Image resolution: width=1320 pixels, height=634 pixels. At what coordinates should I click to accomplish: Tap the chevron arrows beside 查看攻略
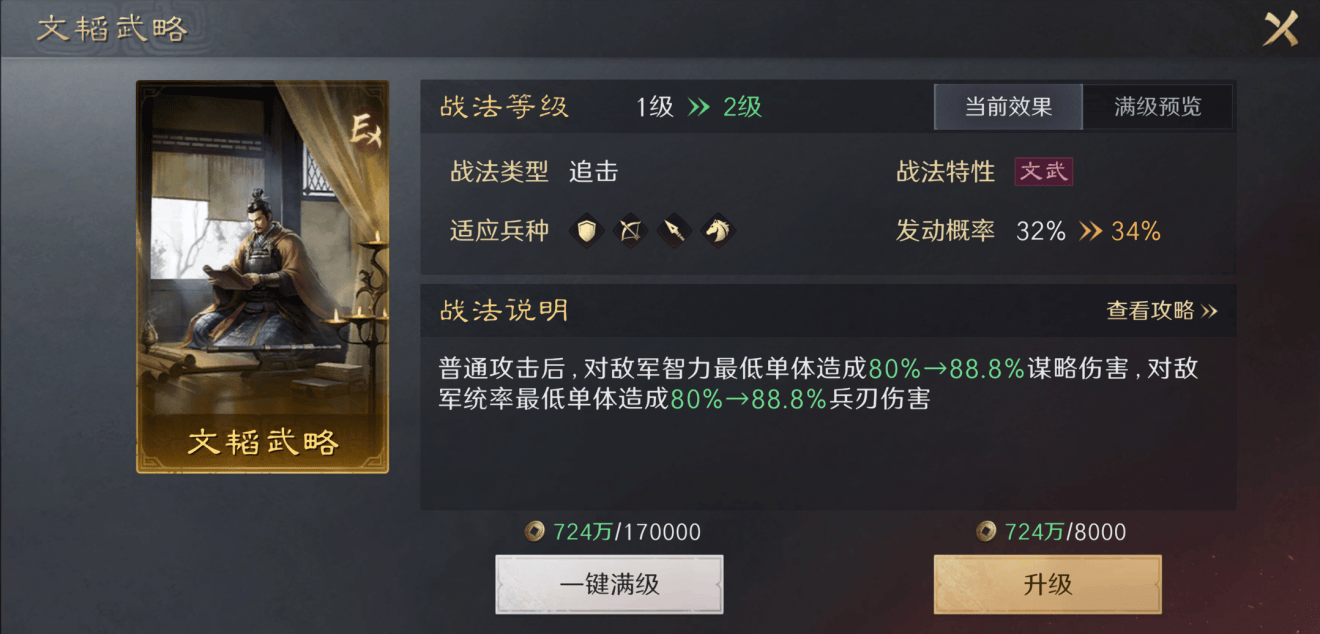(1208, 311)
